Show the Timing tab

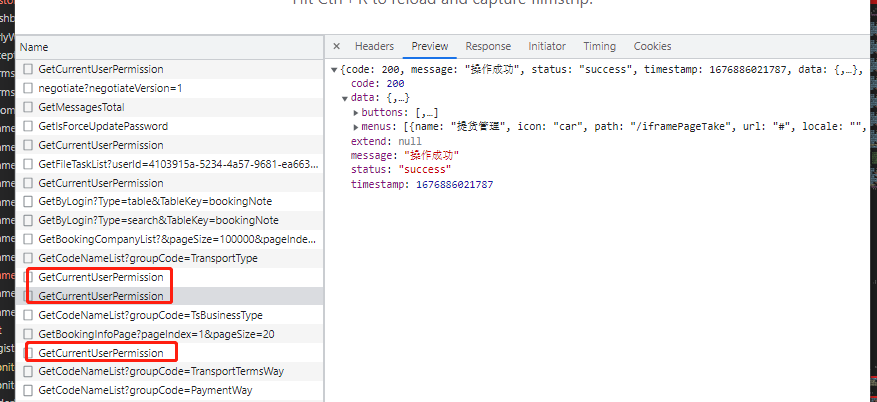599,46
